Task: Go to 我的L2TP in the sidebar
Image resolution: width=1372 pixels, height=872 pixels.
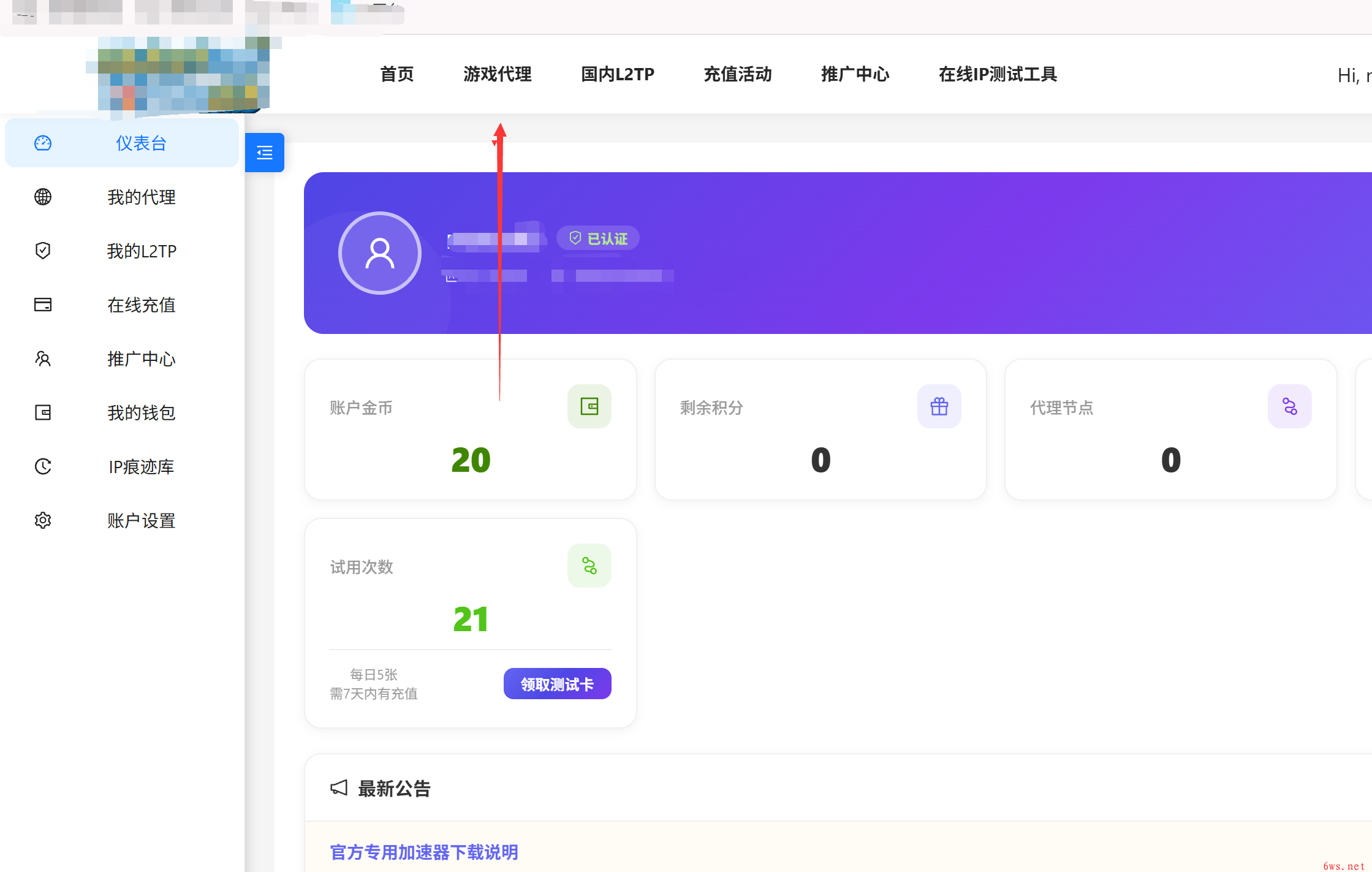Action: click(x=122, y=251)
